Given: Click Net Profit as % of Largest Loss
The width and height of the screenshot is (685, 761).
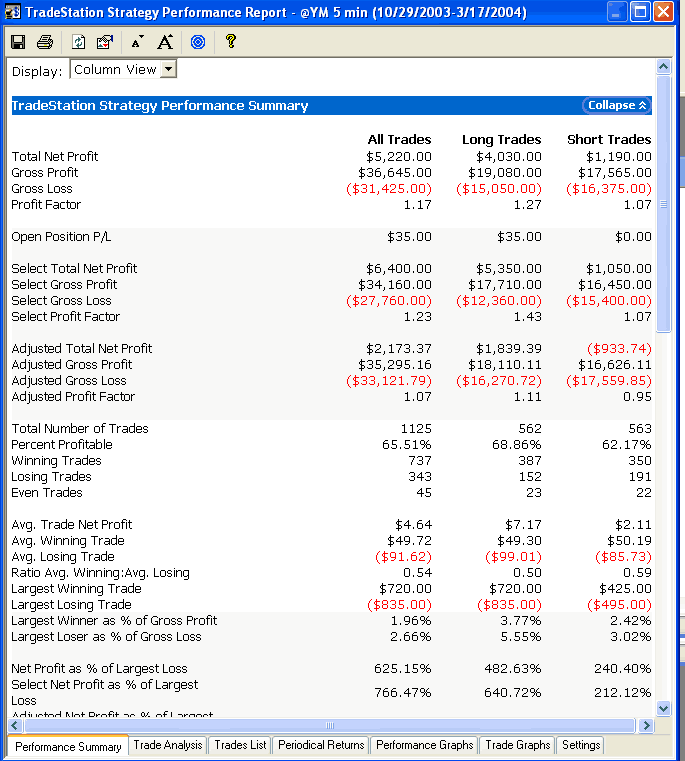Looking at the screenshot, I should (100, 669).
